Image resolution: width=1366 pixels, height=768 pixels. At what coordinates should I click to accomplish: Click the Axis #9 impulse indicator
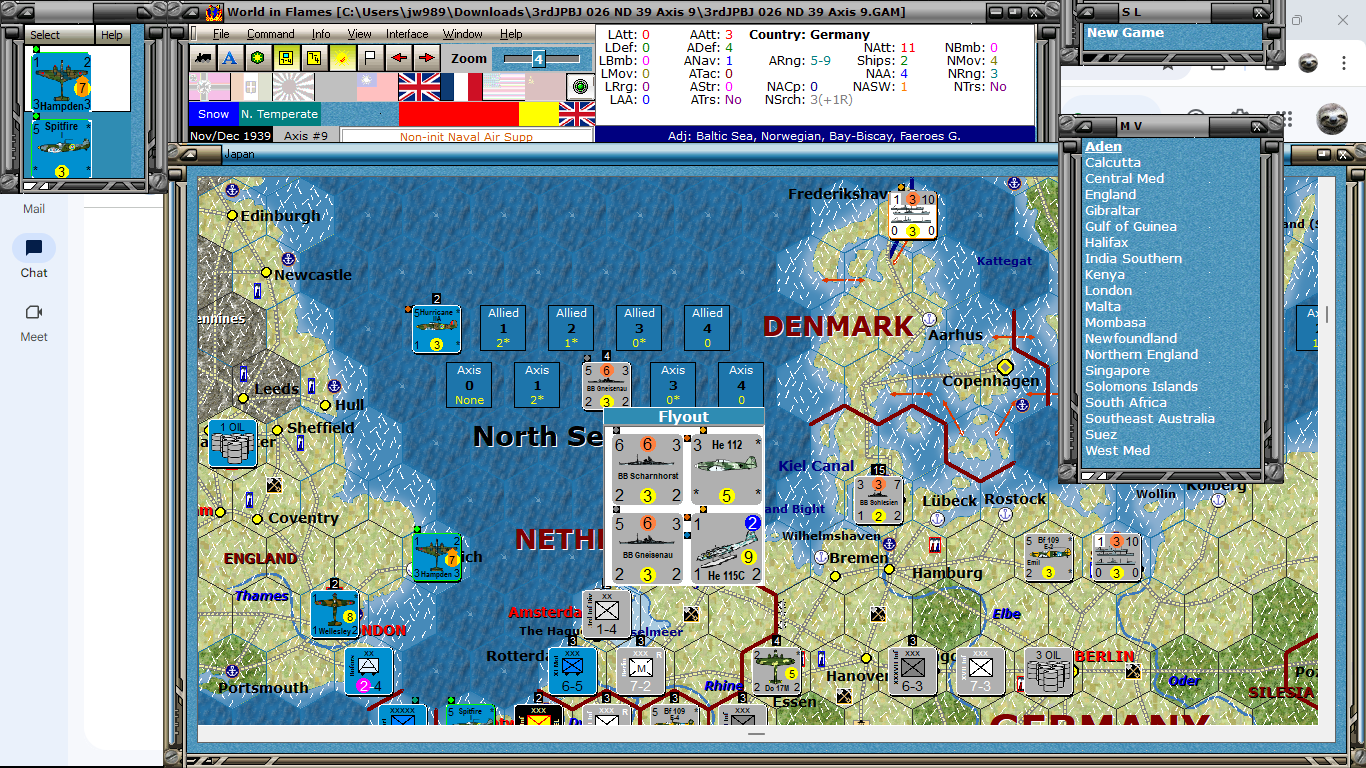[x=305, y=136]
